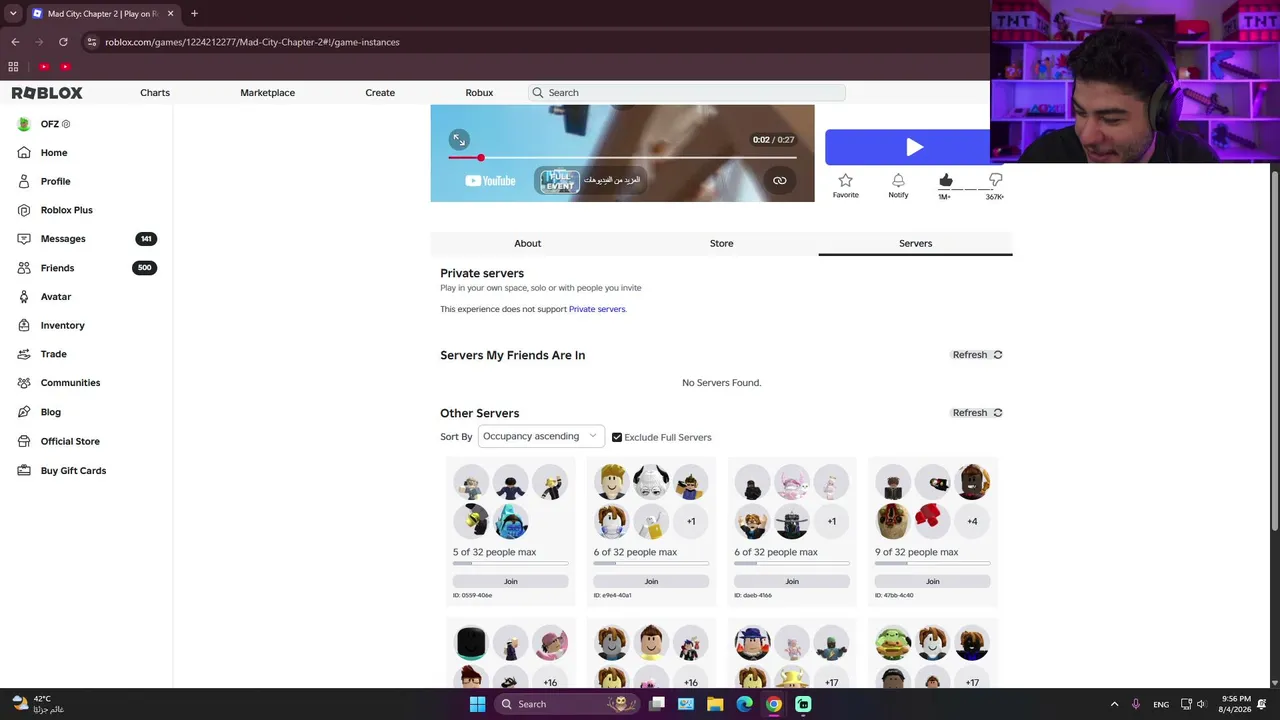Reload the page in the browser
The width and height of the screenshot is (1280, 720).
point(63,42)
